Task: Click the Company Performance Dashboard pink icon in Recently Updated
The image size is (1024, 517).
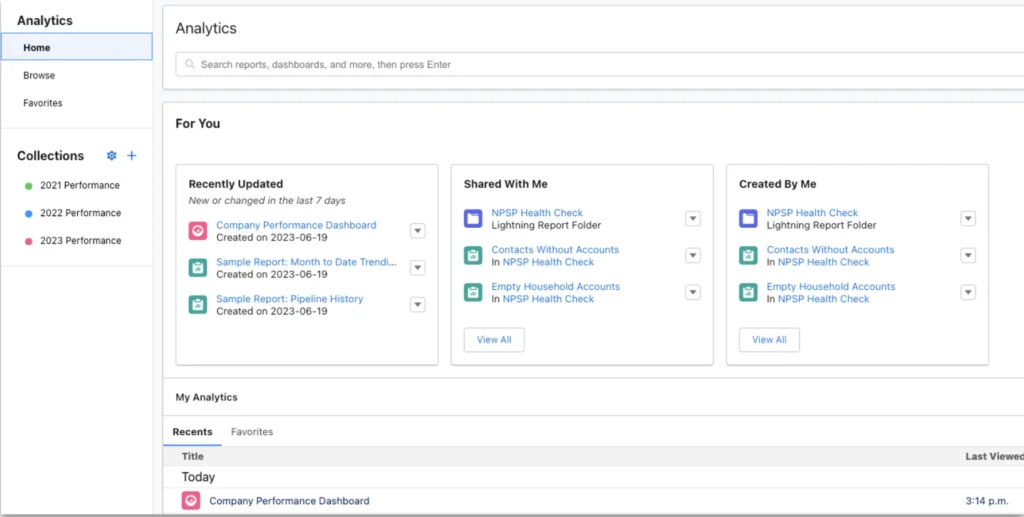Action: (x=198, y=231)
